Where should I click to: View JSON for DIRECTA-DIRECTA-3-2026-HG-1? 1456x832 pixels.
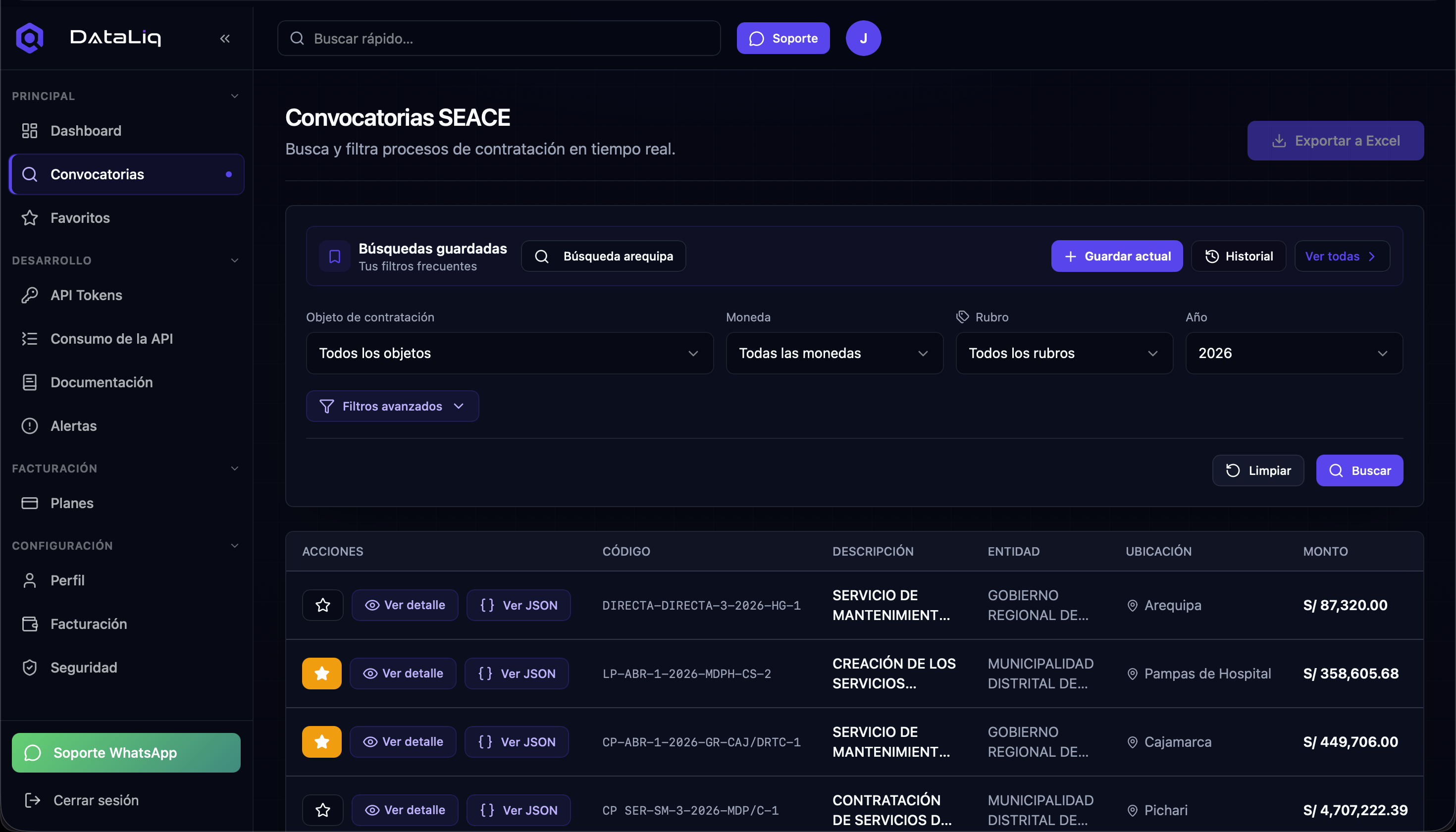[x=519, y=605]
